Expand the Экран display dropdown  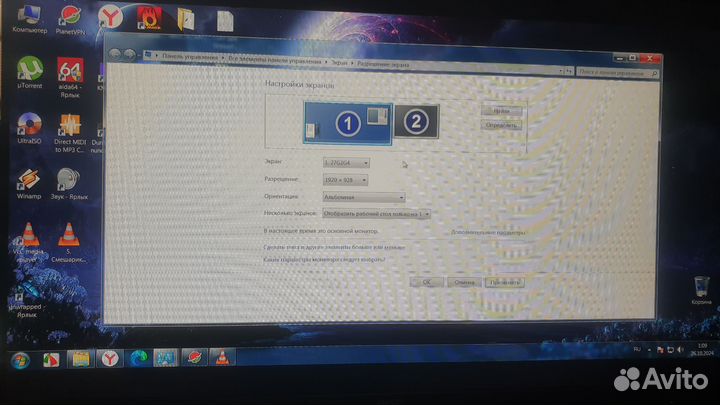(346, 162)
